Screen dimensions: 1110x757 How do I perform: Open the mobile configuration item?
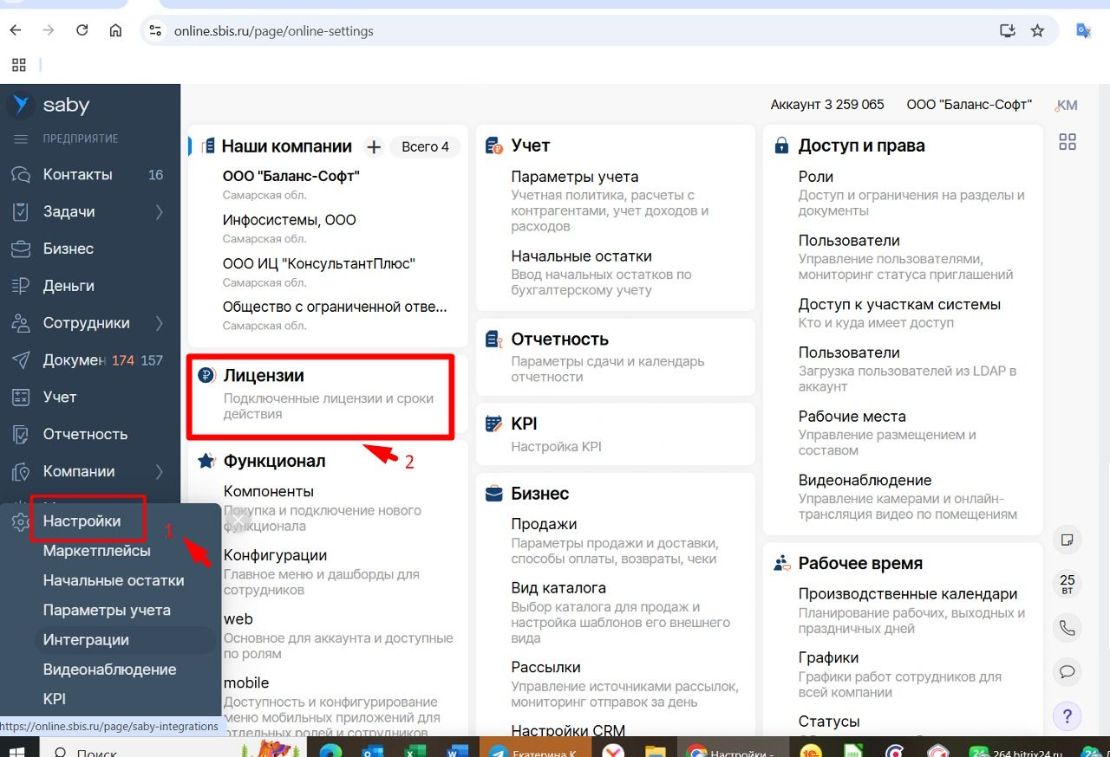pyautogui.click(x=246, y=683)
